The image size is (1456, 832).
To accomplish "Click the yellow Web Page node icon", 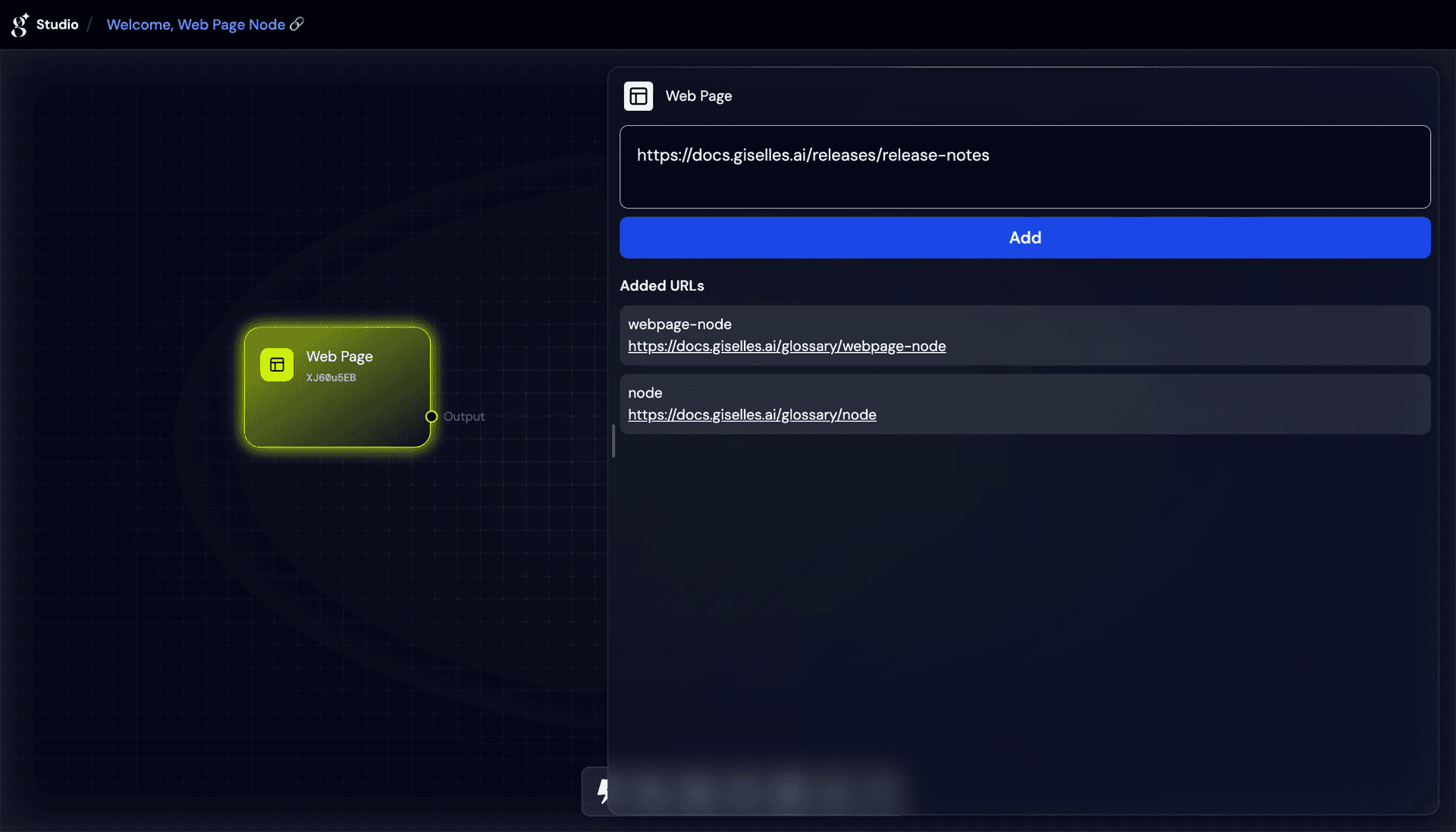I will pyautogui.click(x=277, y=365).
